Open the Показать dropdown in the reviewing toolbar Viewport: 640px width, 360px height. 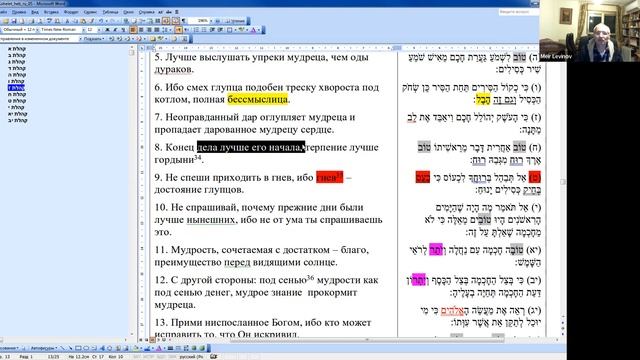click(93, 39)
